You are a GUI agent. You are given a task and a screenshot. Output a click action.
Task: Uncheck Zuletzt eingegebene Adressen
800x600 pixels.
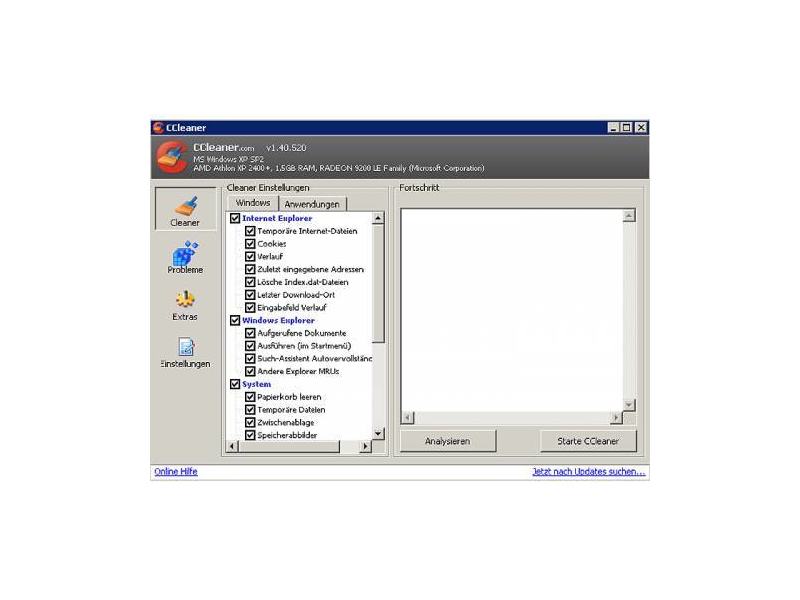pos(250,269)
